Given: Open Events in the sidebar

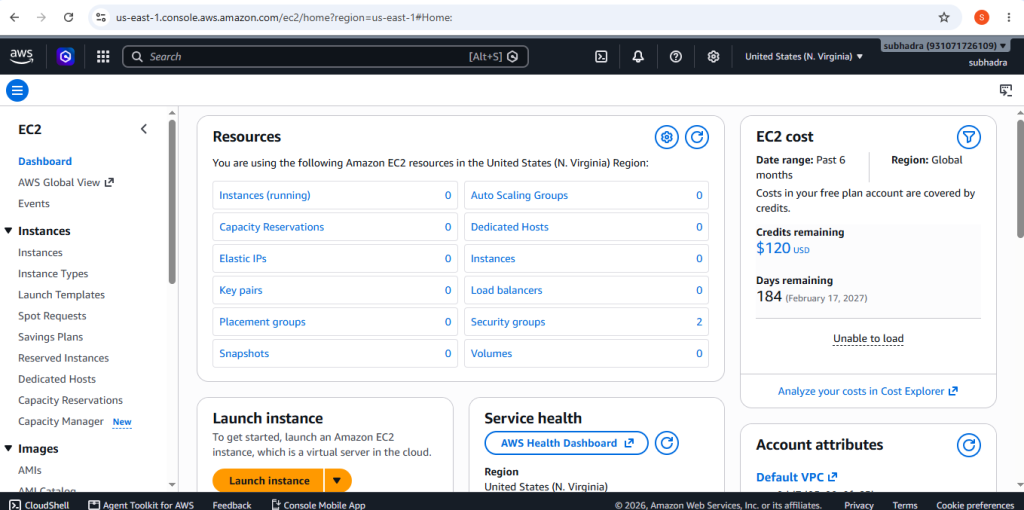Looking at the screenshot, I should click(34, 204).
